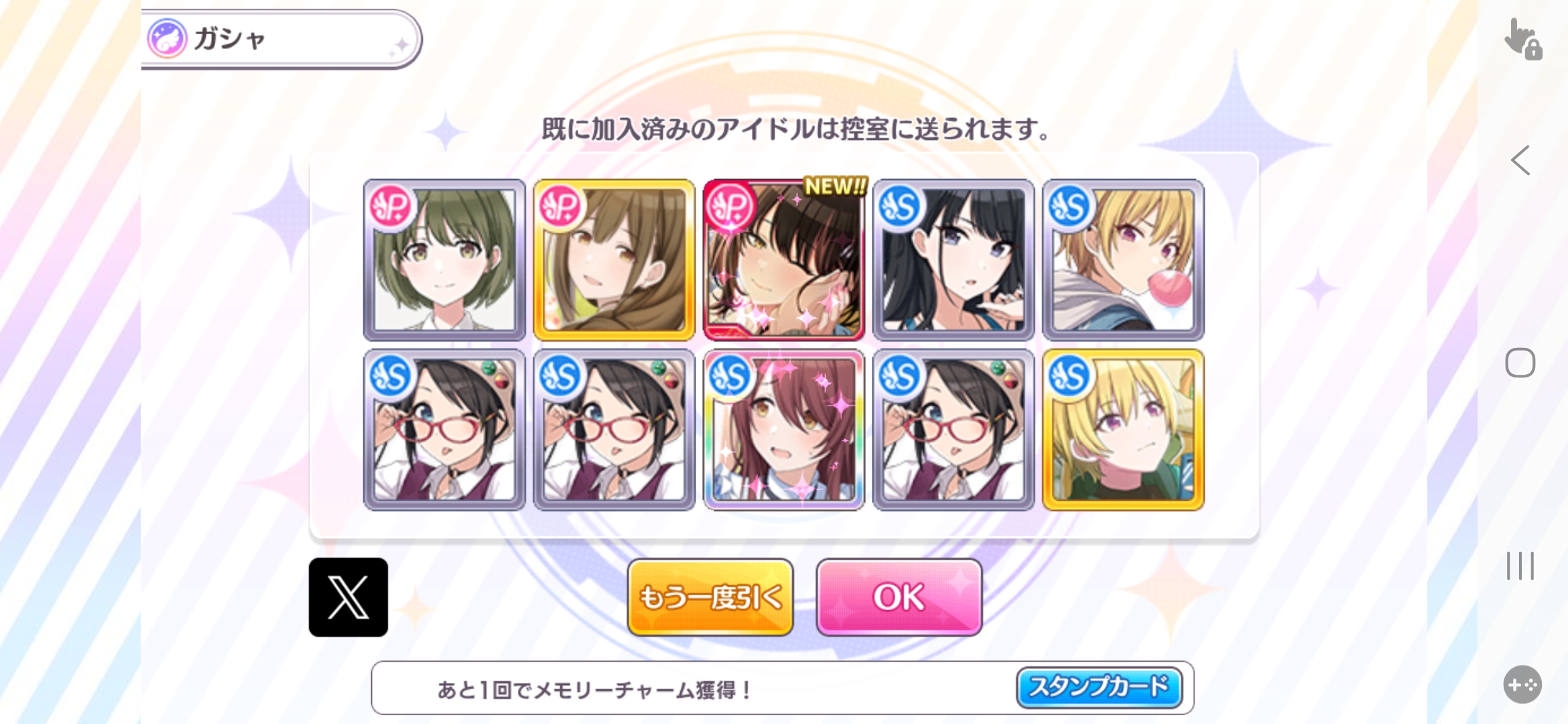Tap the memory charm progress bar
This screenshot has height=724, width=1568.
[783, 688]
